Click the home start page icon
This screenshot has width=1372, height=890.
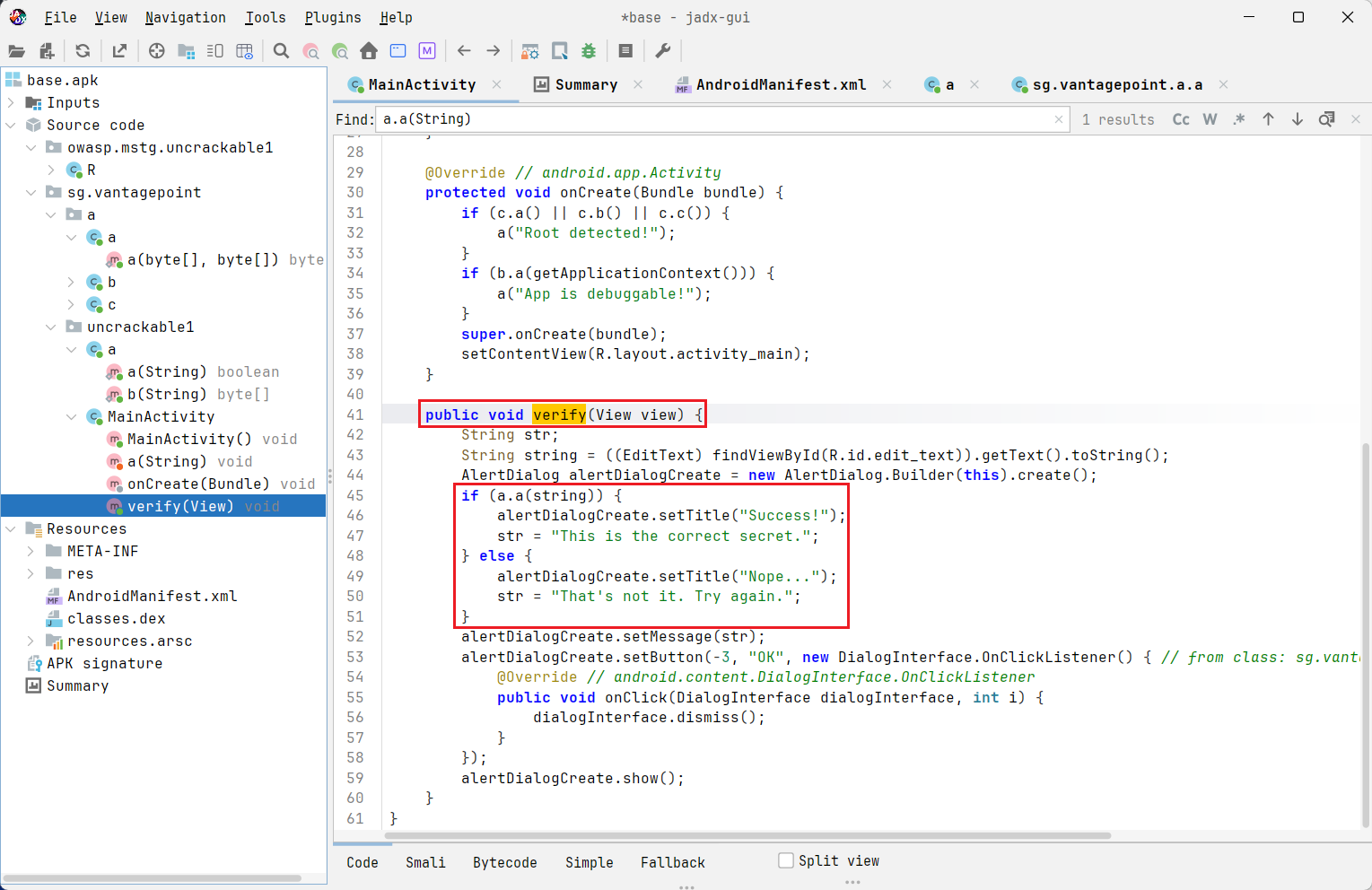(x=369, y=51)
